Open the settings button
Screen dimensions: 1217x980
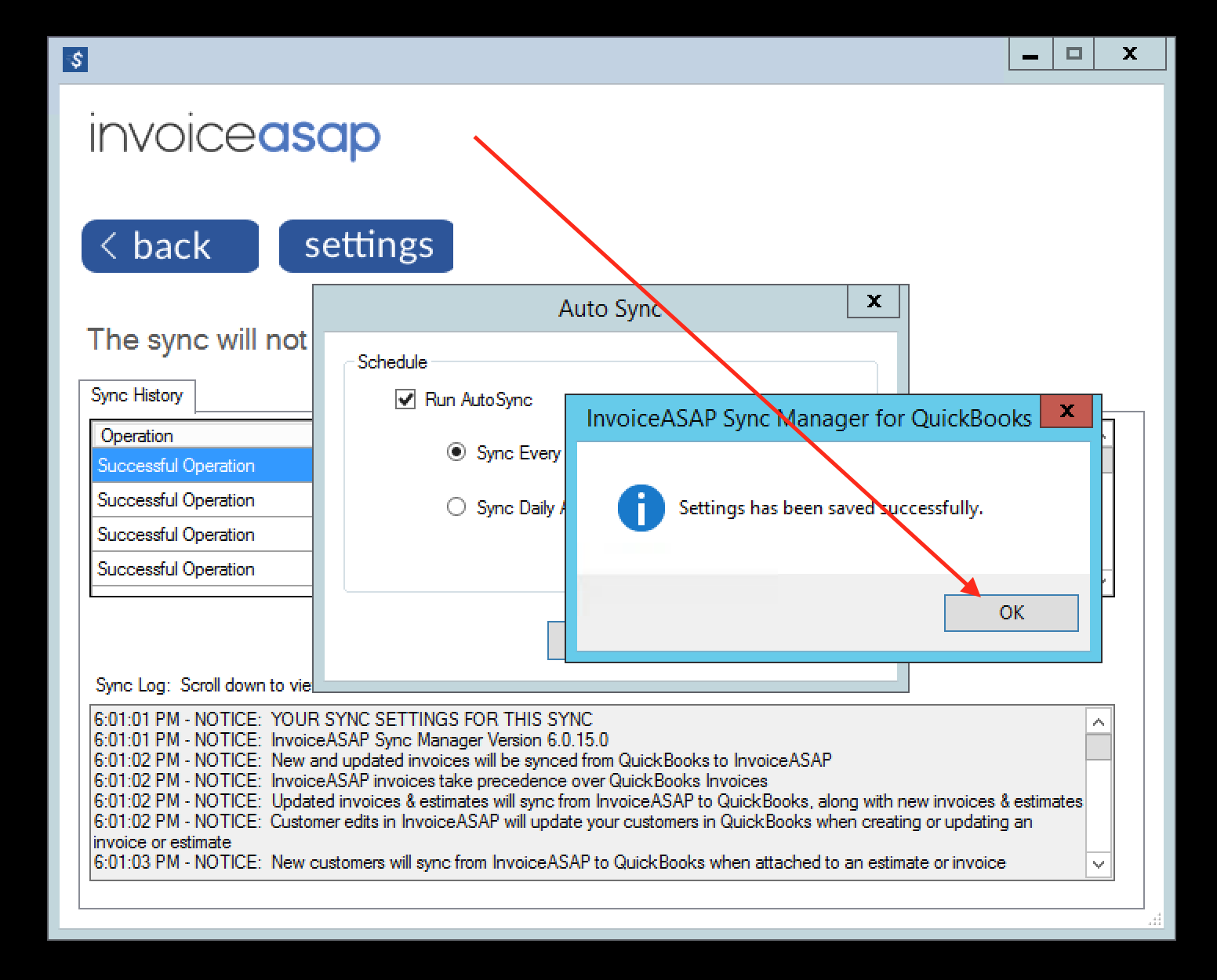click(366, 246)
